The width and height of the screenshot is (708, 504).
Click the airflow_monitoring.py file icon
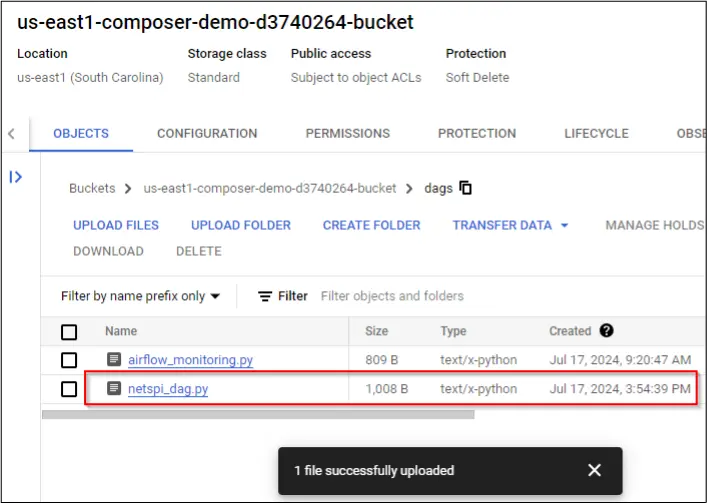point(114,359)
